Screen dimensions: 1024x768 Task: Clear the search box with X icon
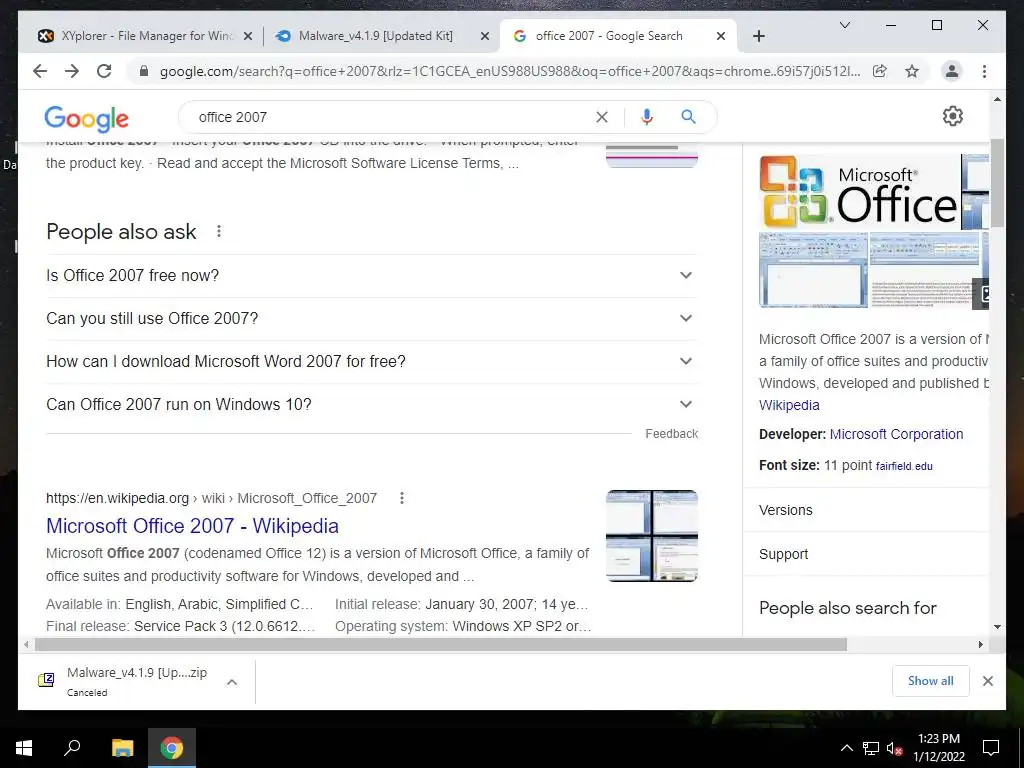pos(601,117)
